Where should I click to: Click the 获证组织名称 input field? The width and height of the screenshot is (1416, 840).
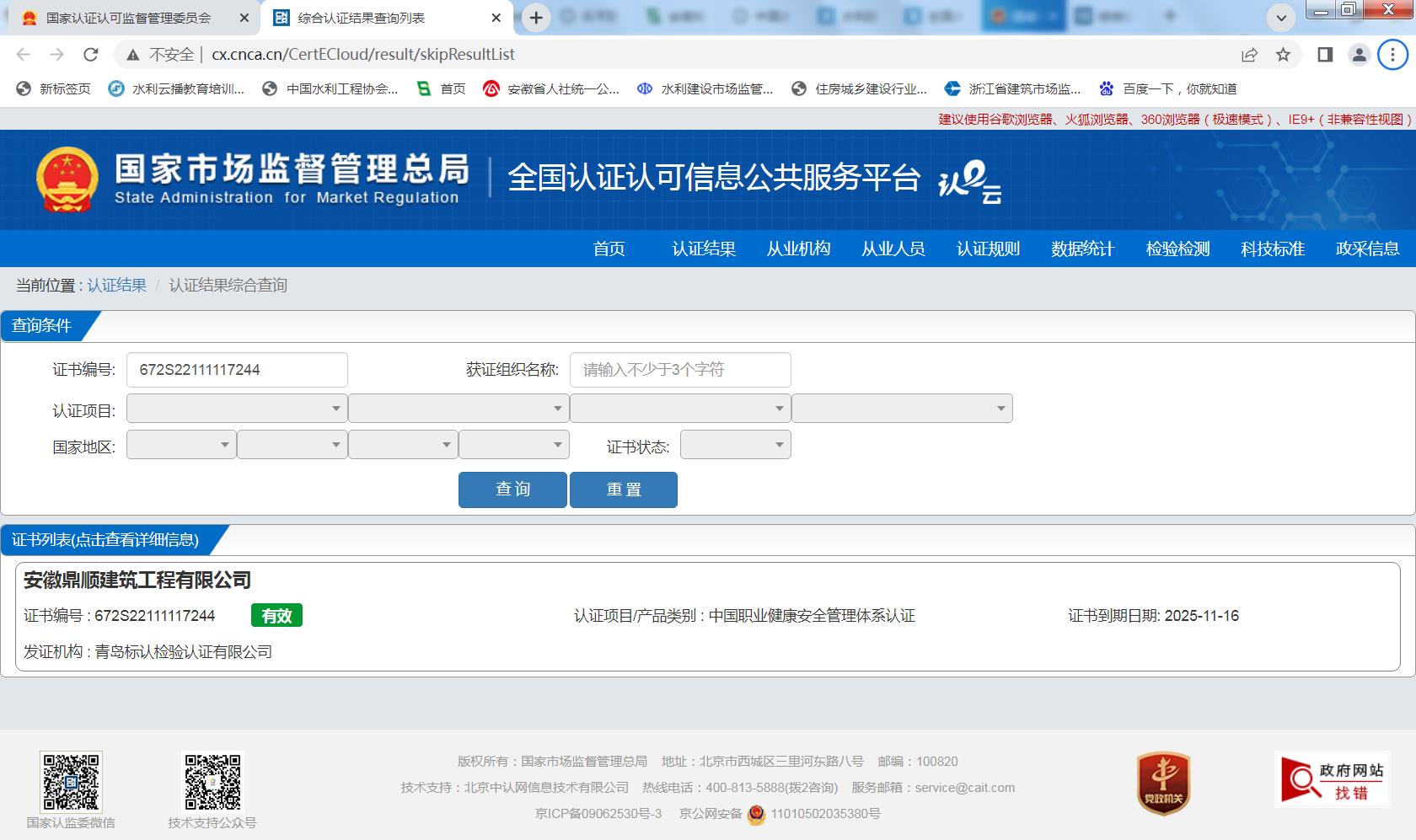[x=680, y=370]
